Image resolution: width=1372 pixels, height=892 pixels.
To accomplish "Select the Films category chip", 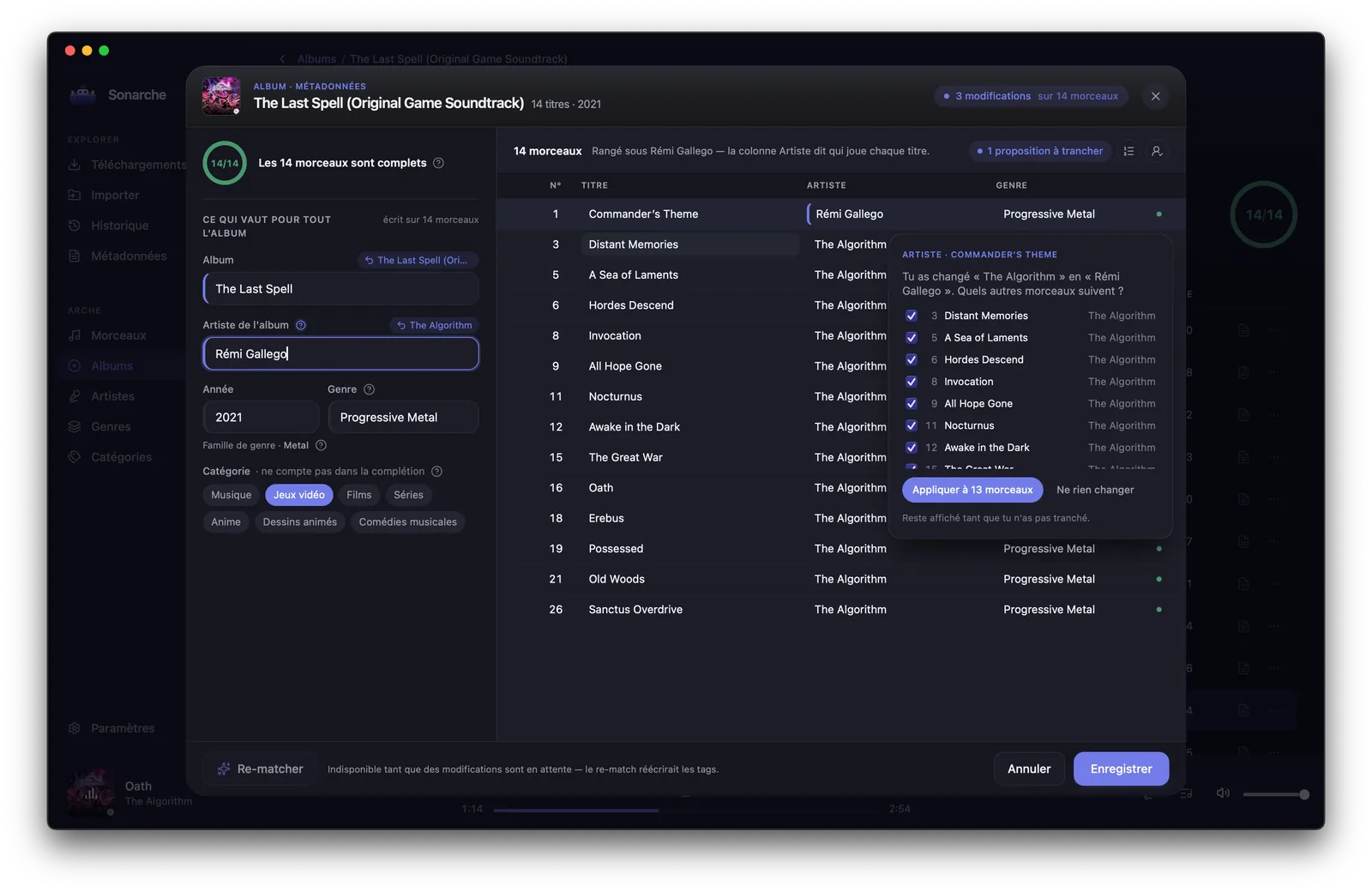I will pyautogui.click(x=359, y=495).
